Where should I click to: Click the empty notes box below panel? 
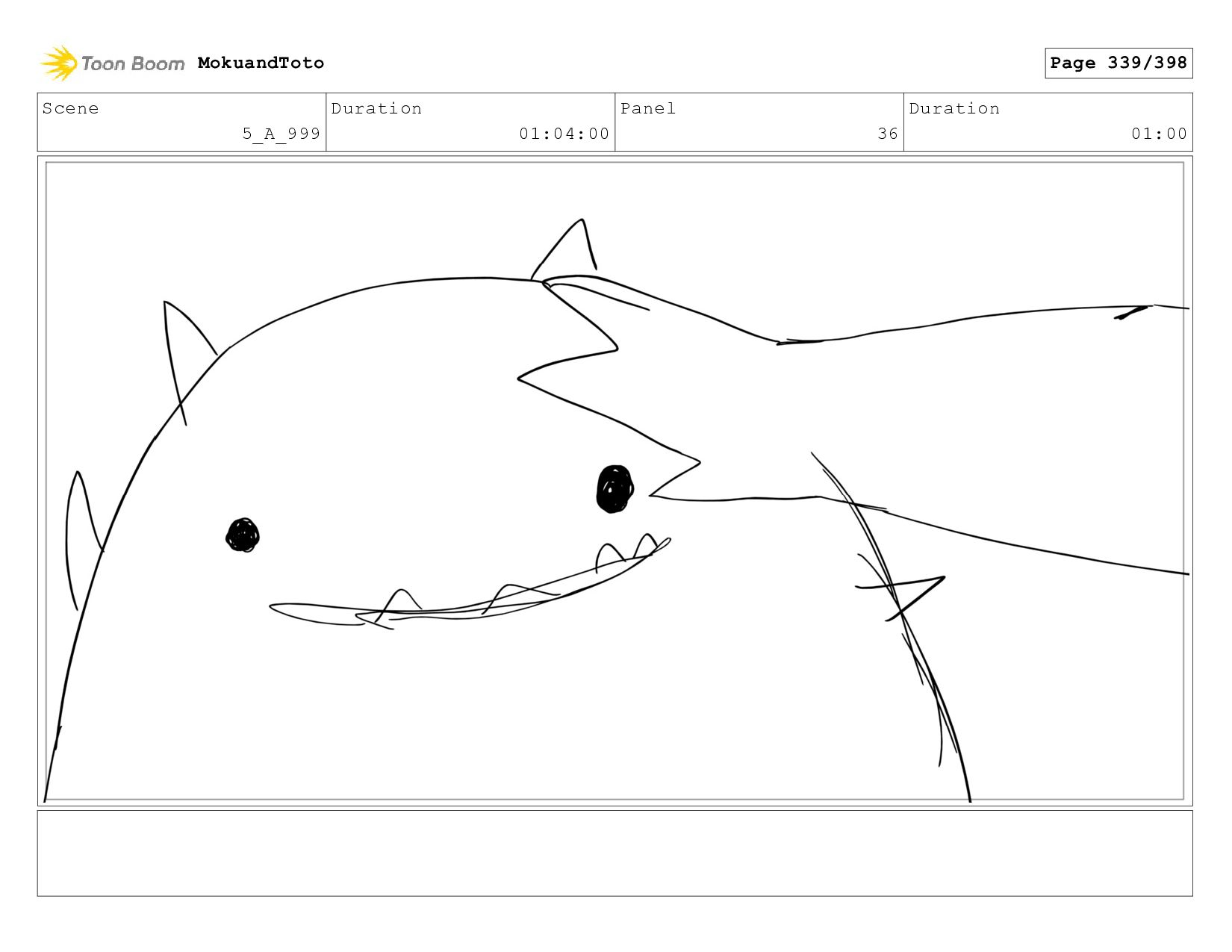(615, 853)
